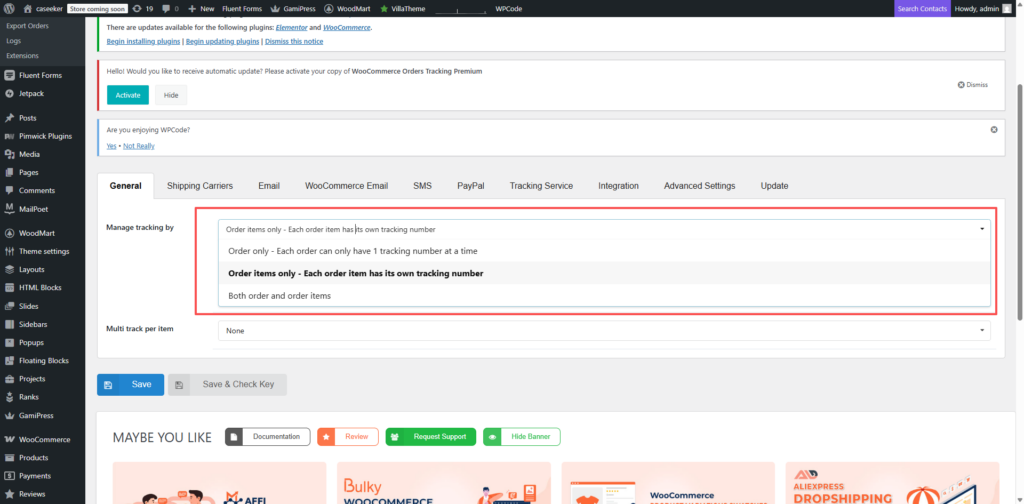Click the WoodMart circle icon in admin bar
1024x504 pixels.
pos(328,8)
